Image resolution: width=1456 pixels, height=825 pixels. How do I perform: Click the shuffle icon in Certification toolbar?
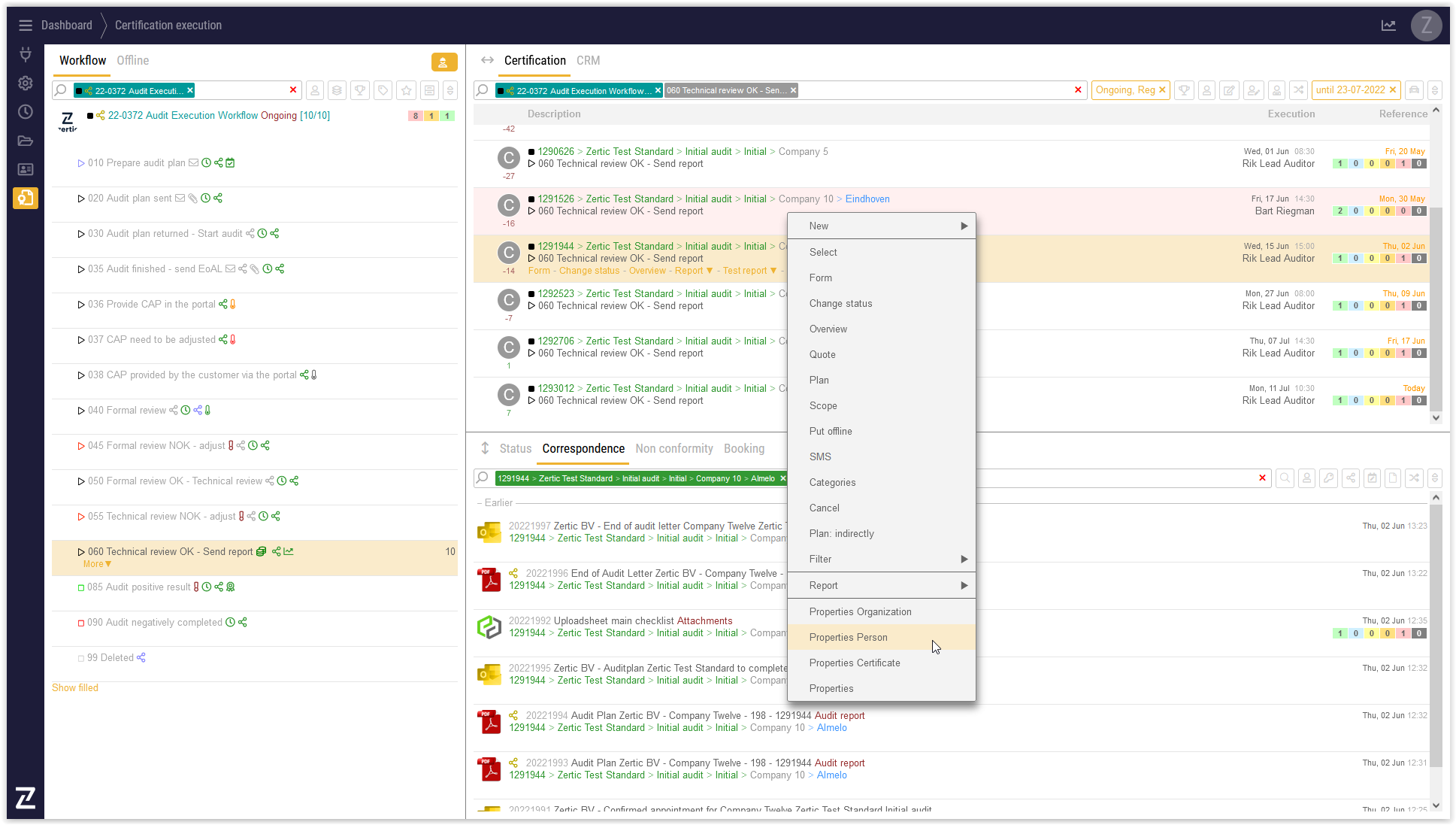pos(1298,90)
